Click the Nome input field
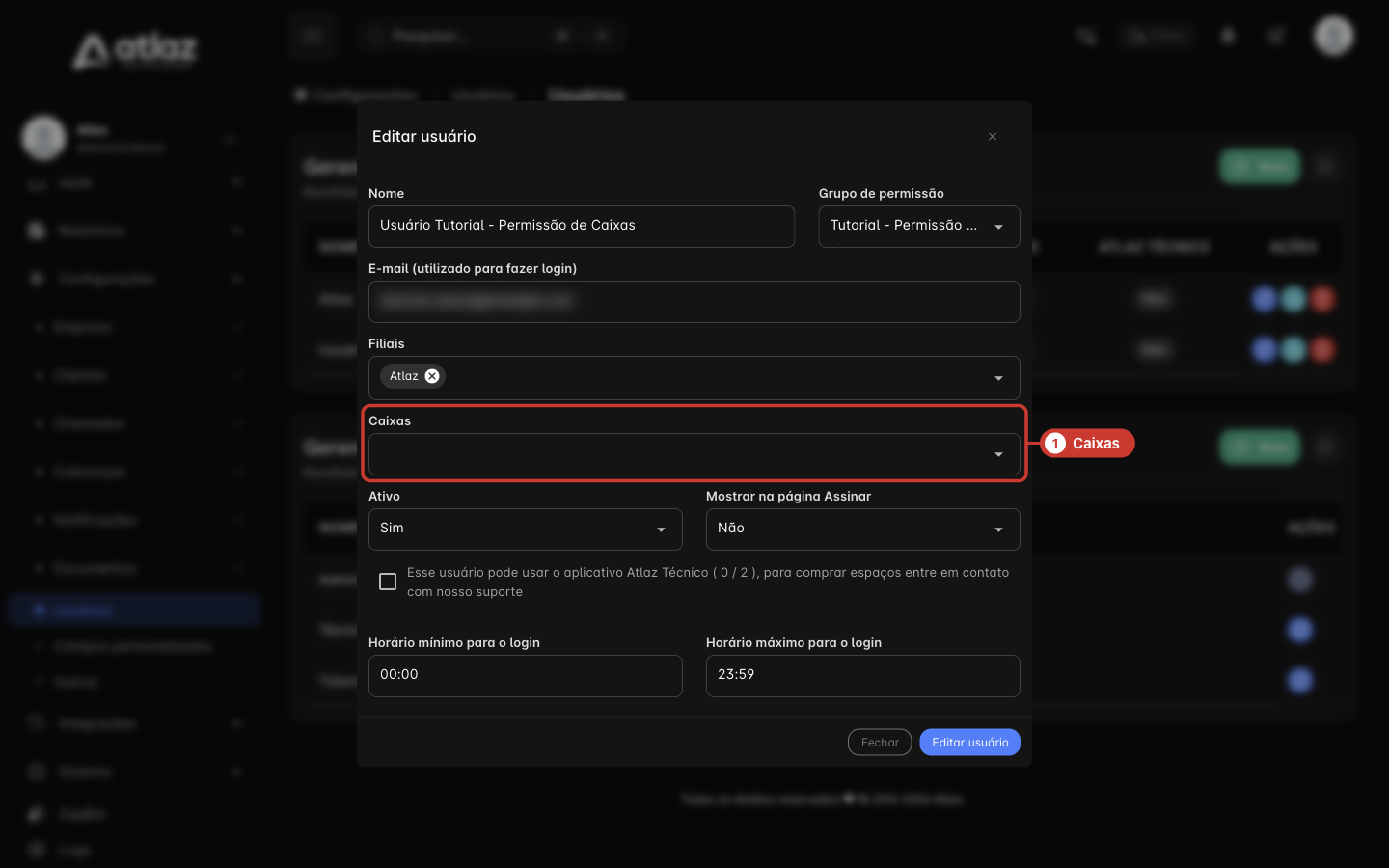Viewport: 1389px width, 868px height. pos(581,227)
